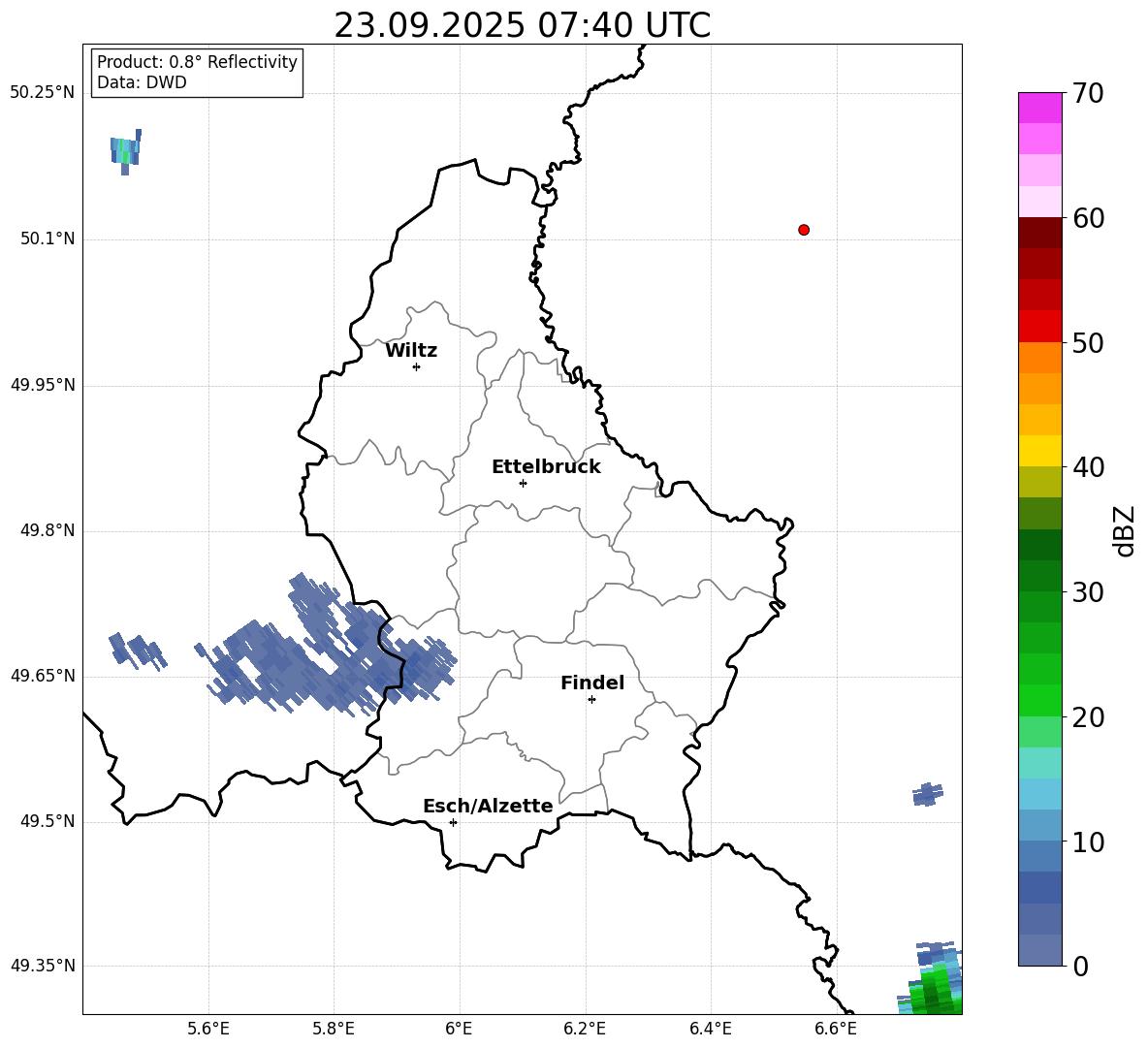Image resolution: width=1148 pixels, height=1048 pixels.
Task: Pick the yellow colorbar swatch above 40
Action: click(x=1039, y=451)
